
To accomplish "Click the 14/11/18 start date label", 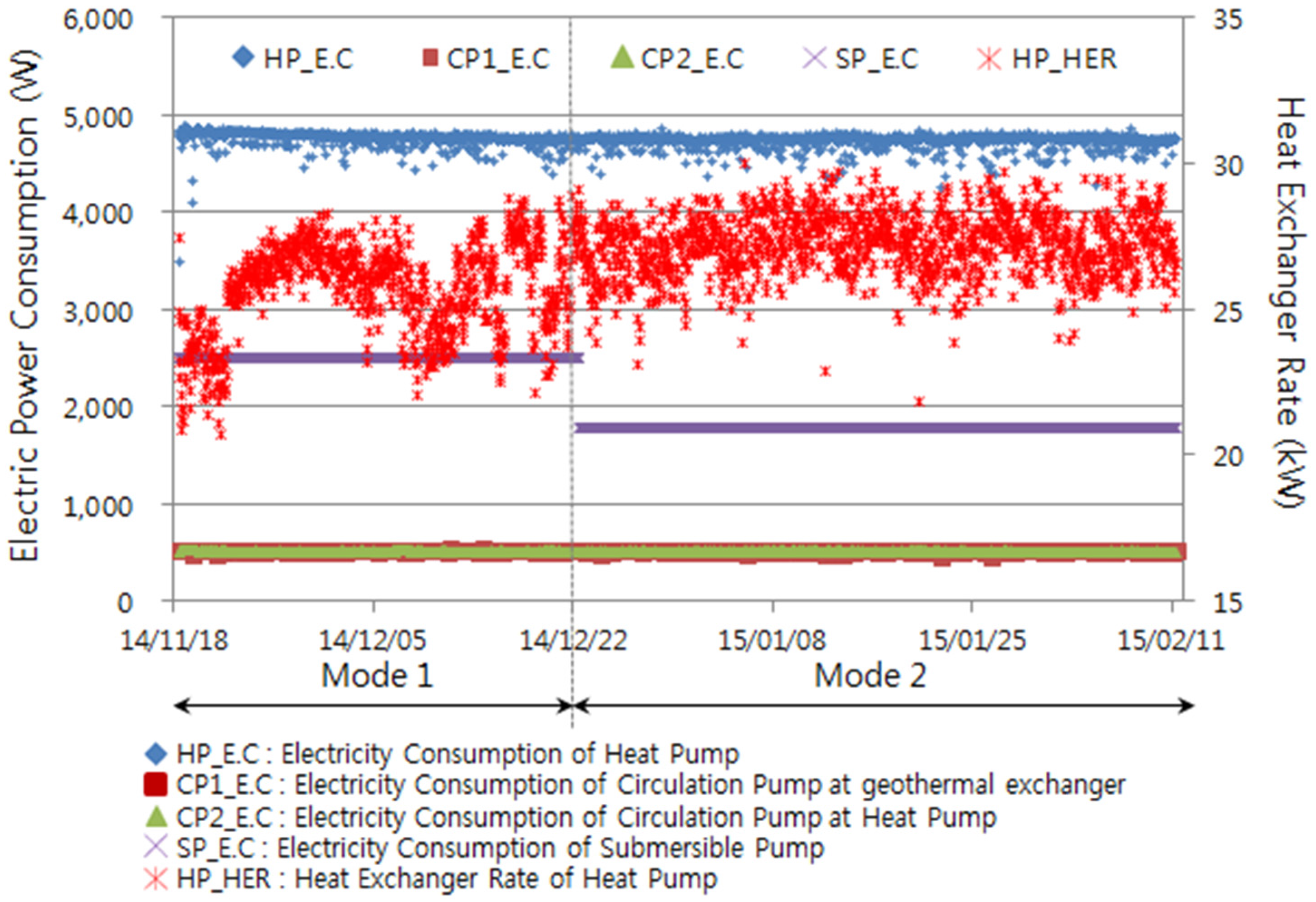I will (174, 641).
